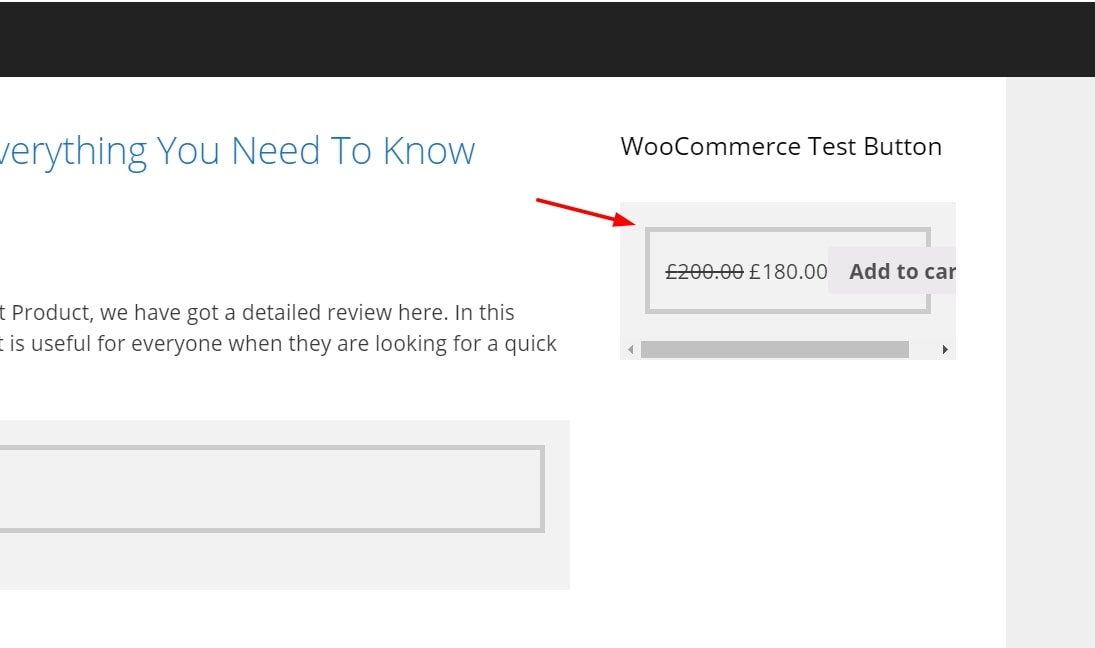Click the horizontal scrollbar thumb in widget
Viewport: 1095px width, 648px height.
[x=774, y=349]
